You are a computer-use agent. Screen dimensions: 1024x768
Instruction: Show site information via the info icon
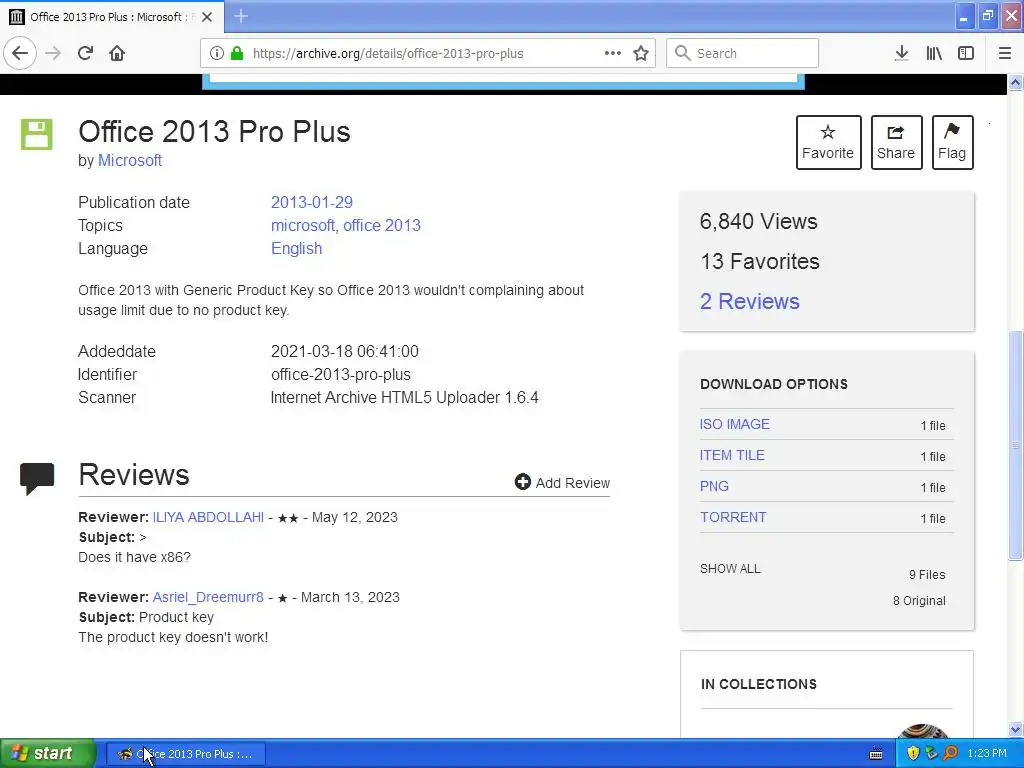point(217,53)
